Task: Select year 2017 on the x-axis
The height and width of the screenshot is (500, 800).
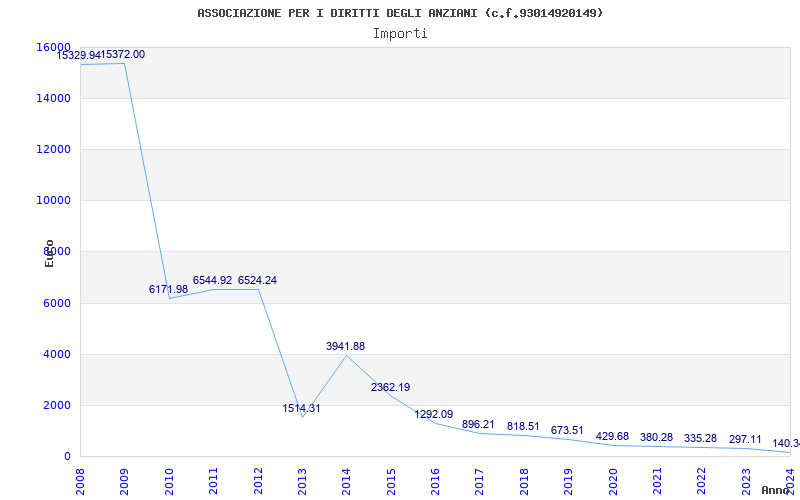Action: tap(480, 481)
